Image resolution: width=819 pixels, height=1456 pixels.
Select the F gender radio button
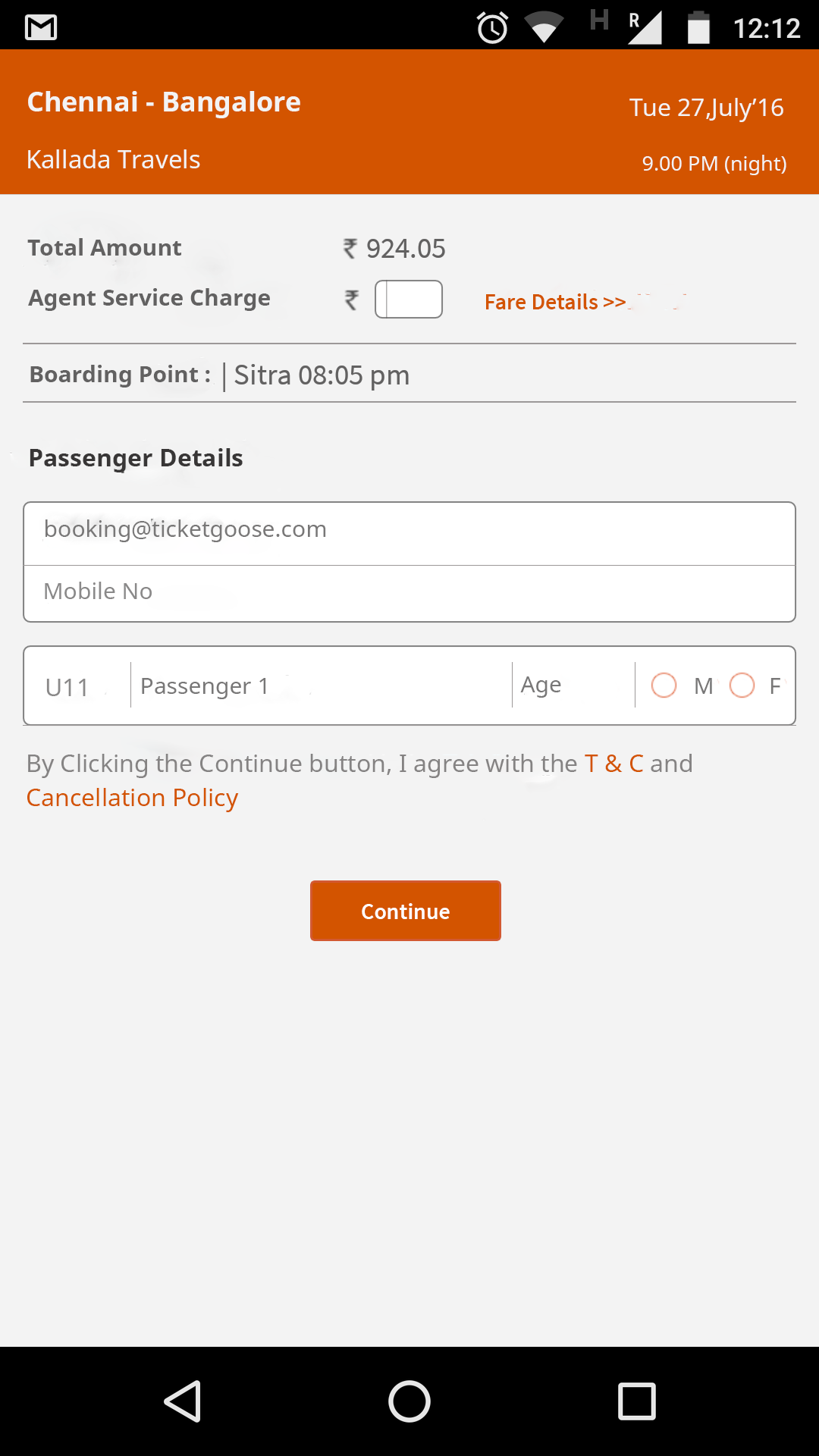(742, 686)
